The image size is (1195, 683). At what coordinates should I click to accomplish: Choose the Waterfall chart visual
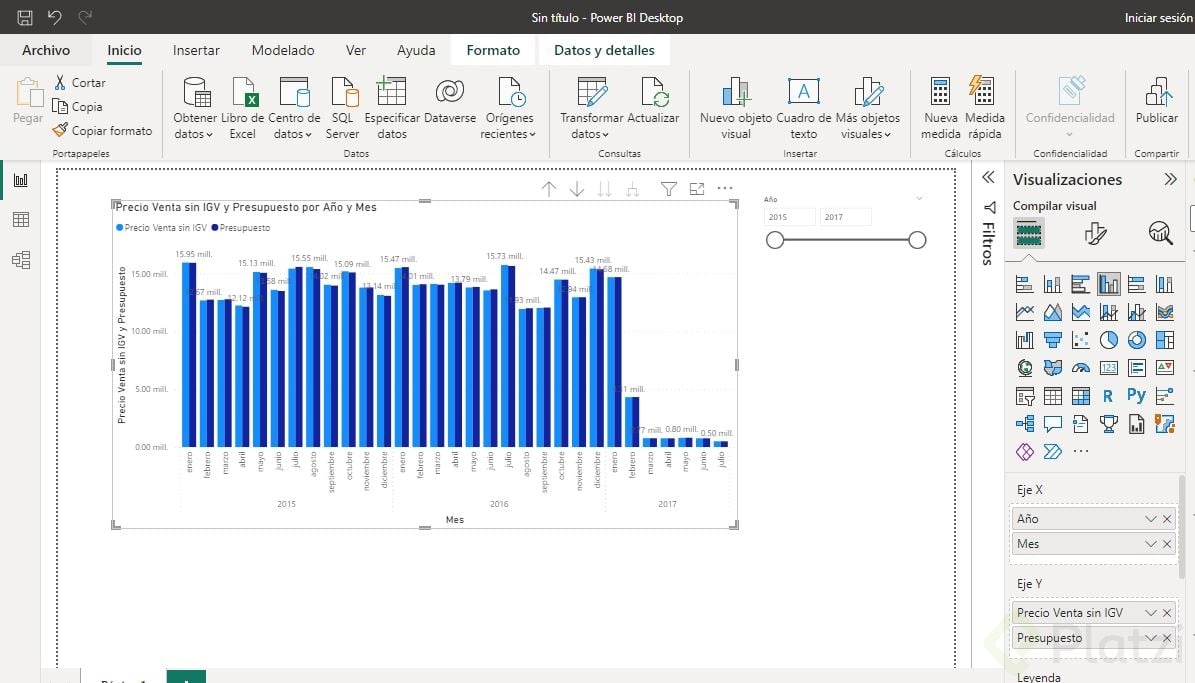[1024, 340]
